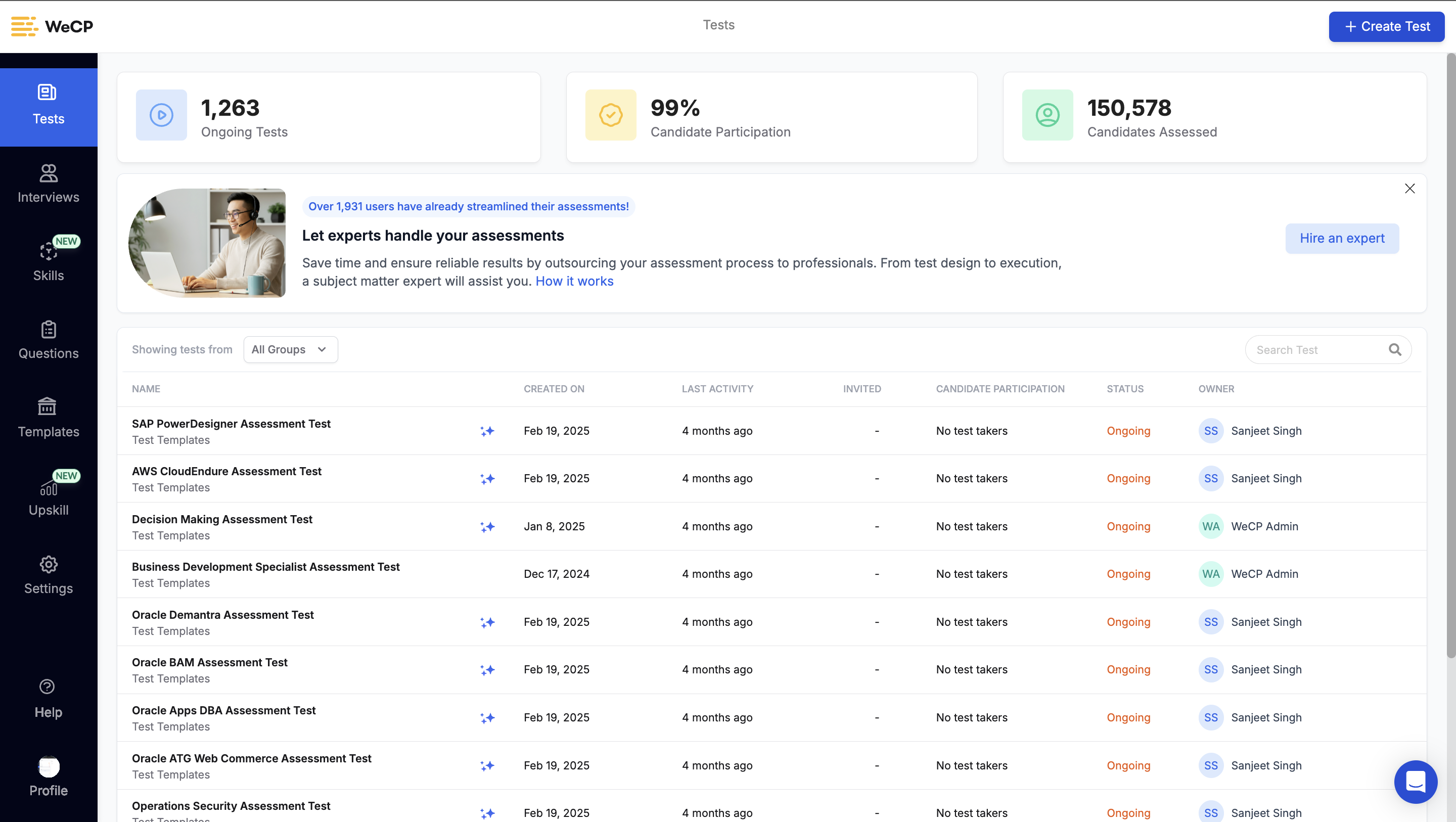Viewport: 1456px width, 822px height.
Task: Open the Profile avatar in sidebar
Action: pos(48,766)
